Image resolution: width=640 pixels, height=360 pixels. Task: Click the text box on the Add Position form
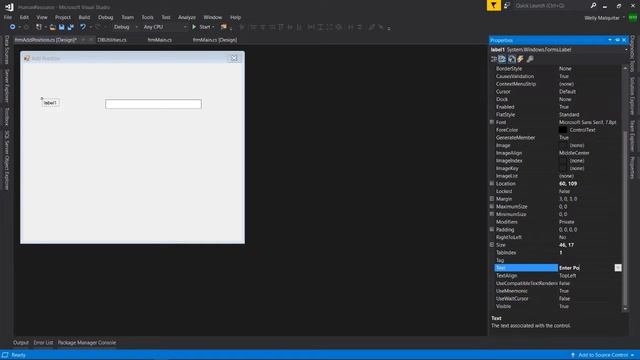[153, 104]
